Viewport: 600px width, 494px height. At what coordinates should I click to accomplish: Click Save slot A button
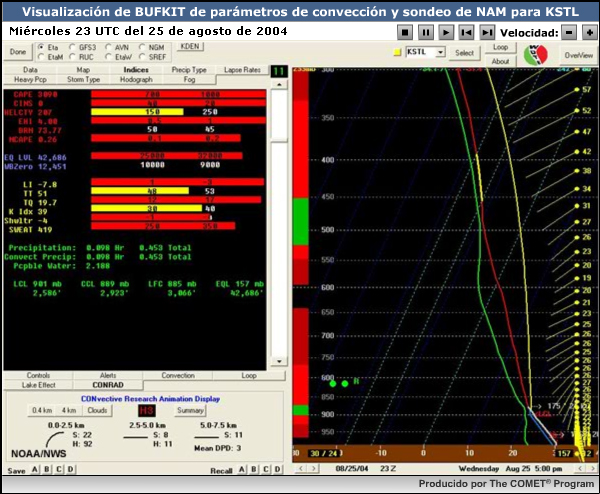35,469
